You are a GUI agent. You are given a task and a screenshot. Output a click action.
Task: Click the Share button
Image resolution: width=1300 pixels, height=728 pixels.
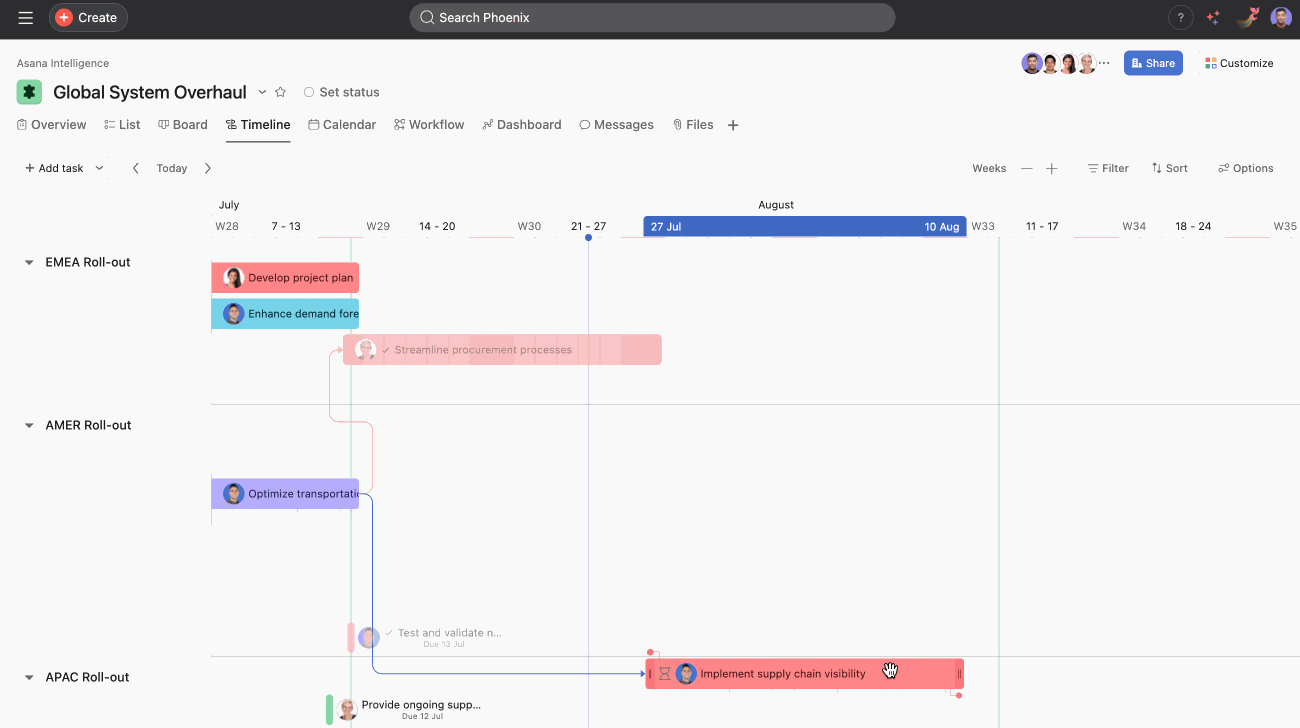pos(1153,63)
